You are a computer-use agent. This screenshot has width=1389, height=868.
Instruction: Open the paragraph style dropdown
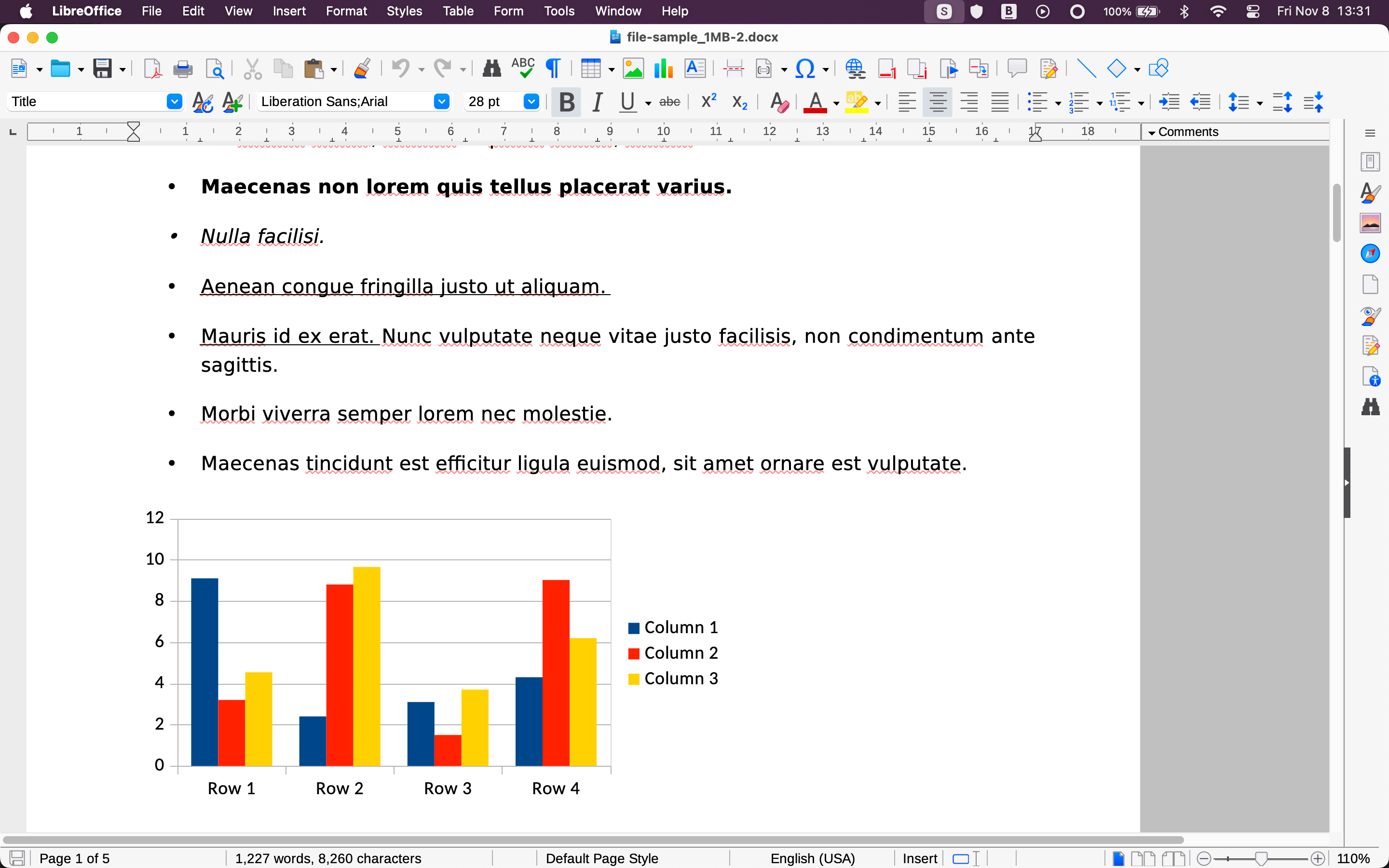pyautogui.click(x=174, y=101)
